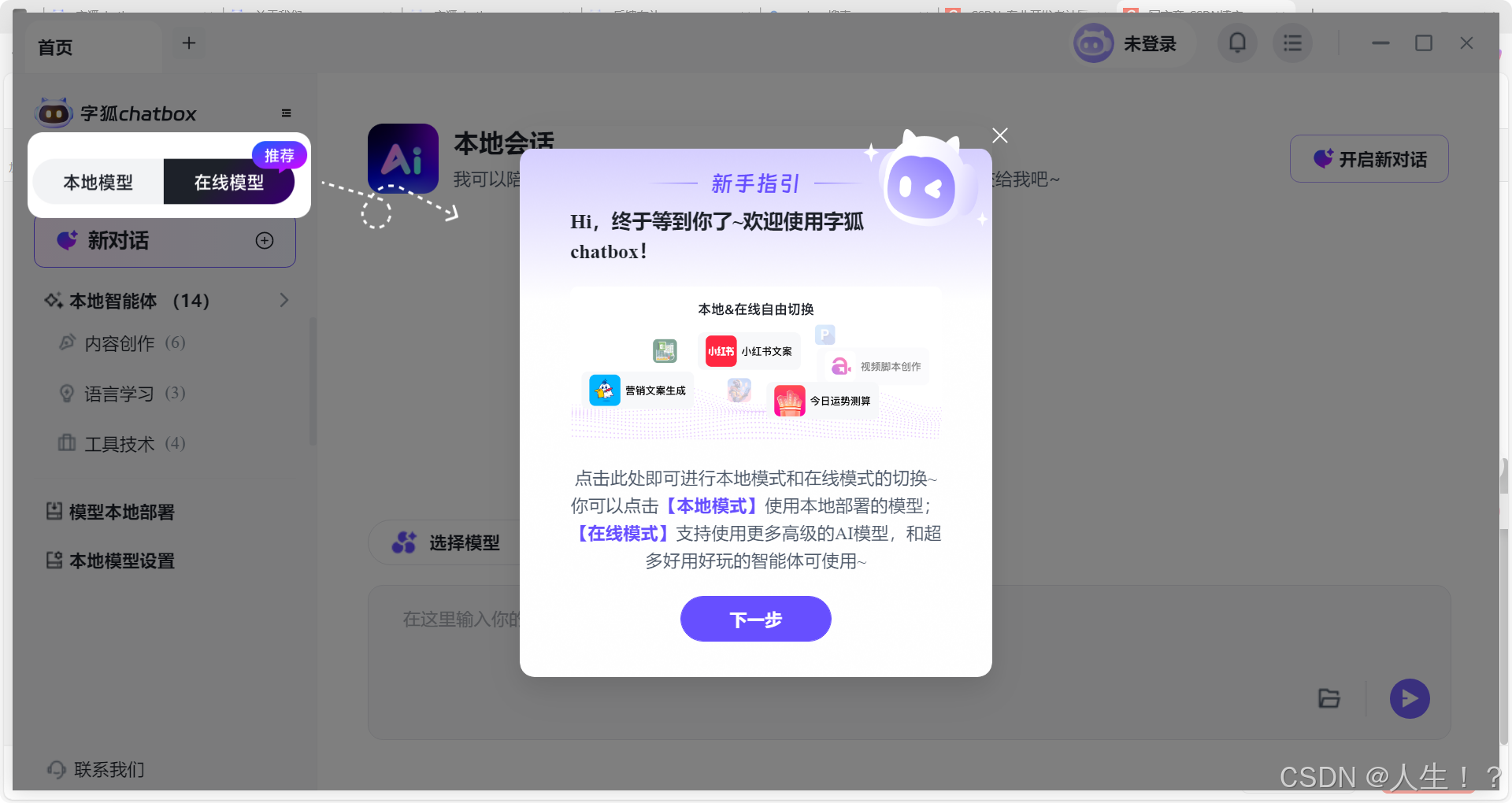1512x803 pixels.
Task: Expand the 本地智能体 (14) chevron
Action: tap(284, 300)
